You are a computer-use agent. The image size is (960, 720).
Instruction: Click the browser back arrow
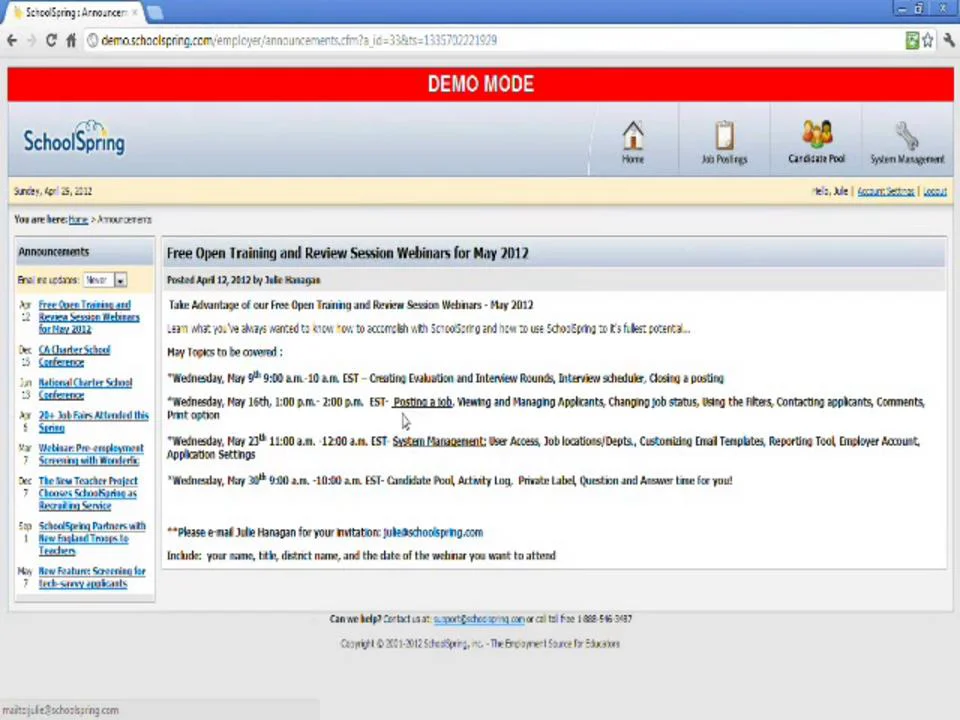tap(12, 40)
